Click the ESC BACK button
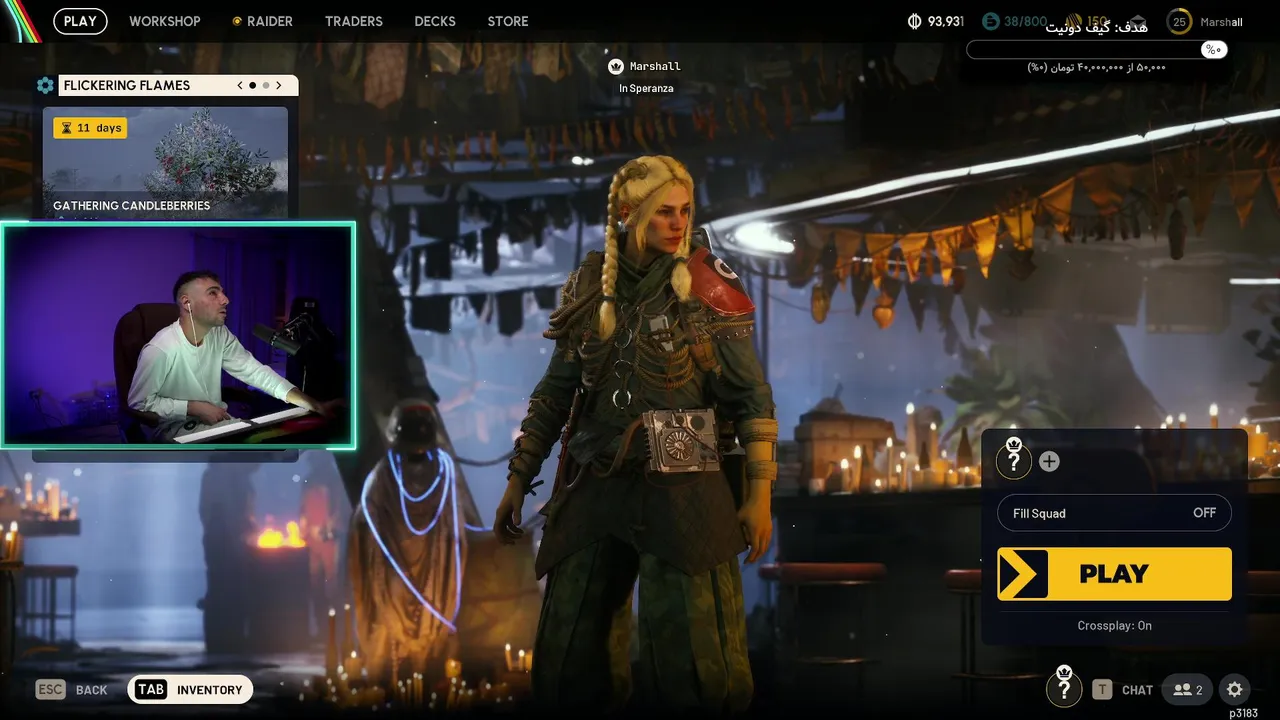The height and width of the screenshot is (720, 1280). click(71, 689)
